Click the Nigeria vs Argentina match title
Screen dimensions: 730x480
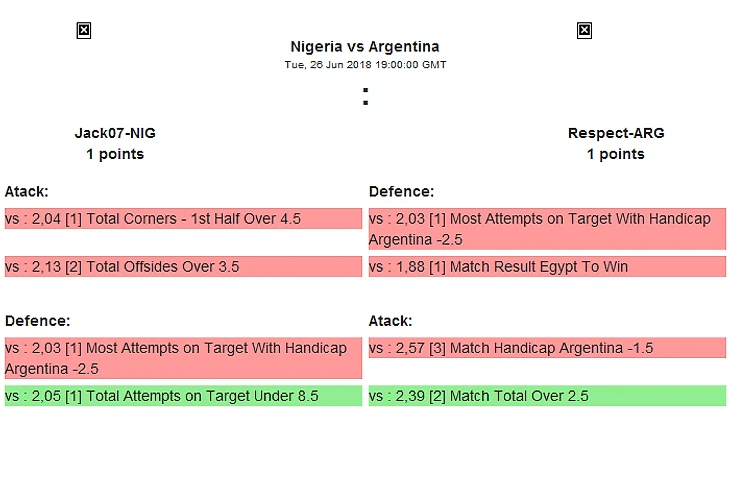click(x=365, y=46)
